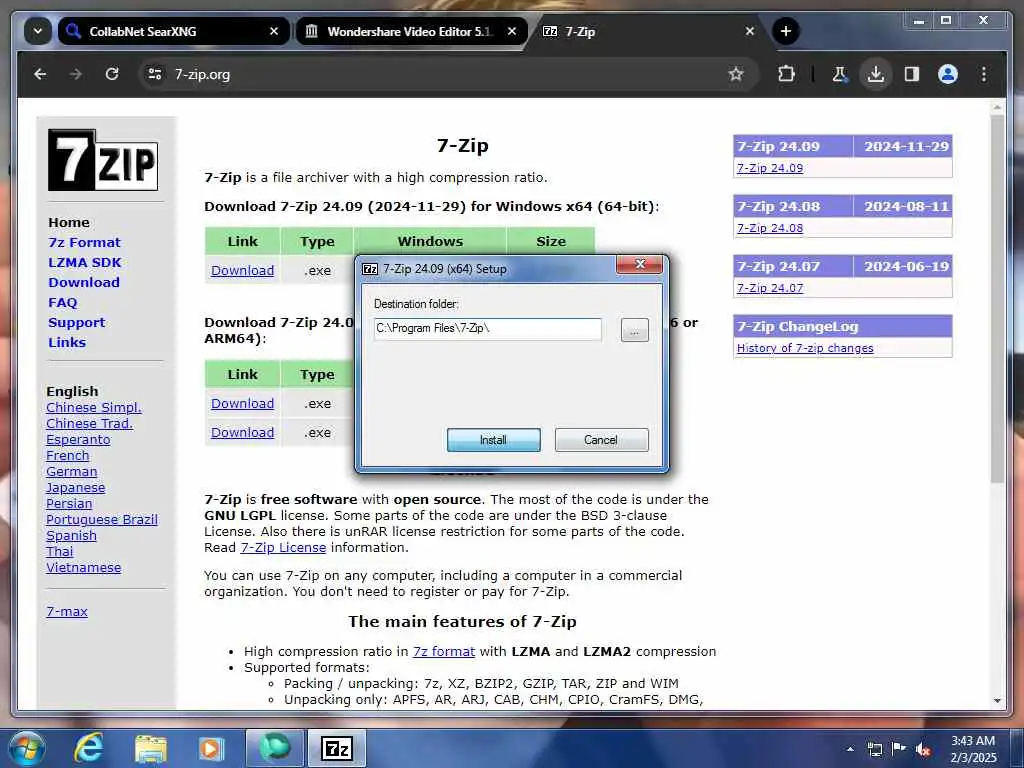The image size is (1024, 768).
Task: Open 7z Format sidebar link
Action: (x=84, y=243)
